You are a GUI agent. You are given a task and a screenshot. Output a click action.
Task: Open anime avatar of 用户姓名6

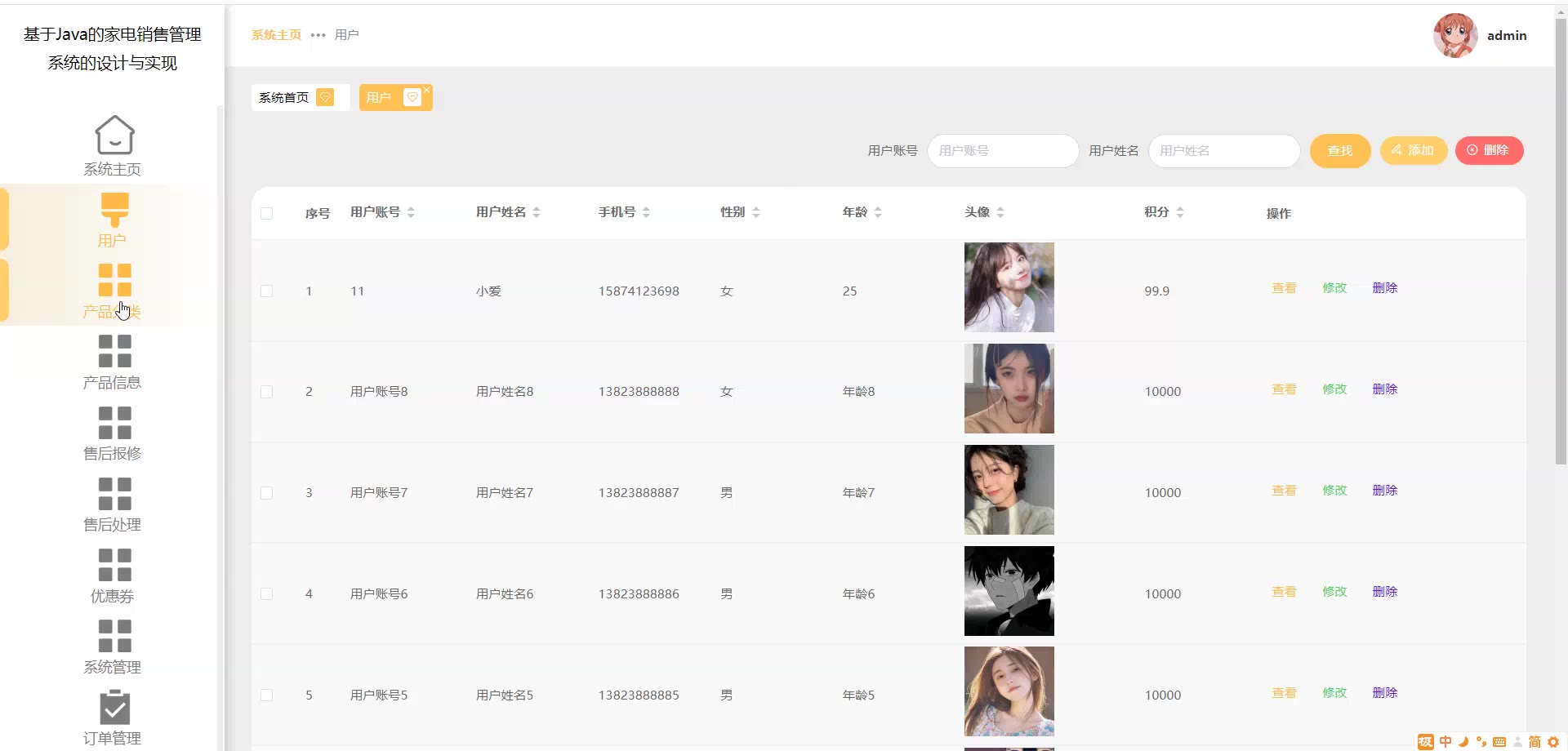click(1009, 591)
